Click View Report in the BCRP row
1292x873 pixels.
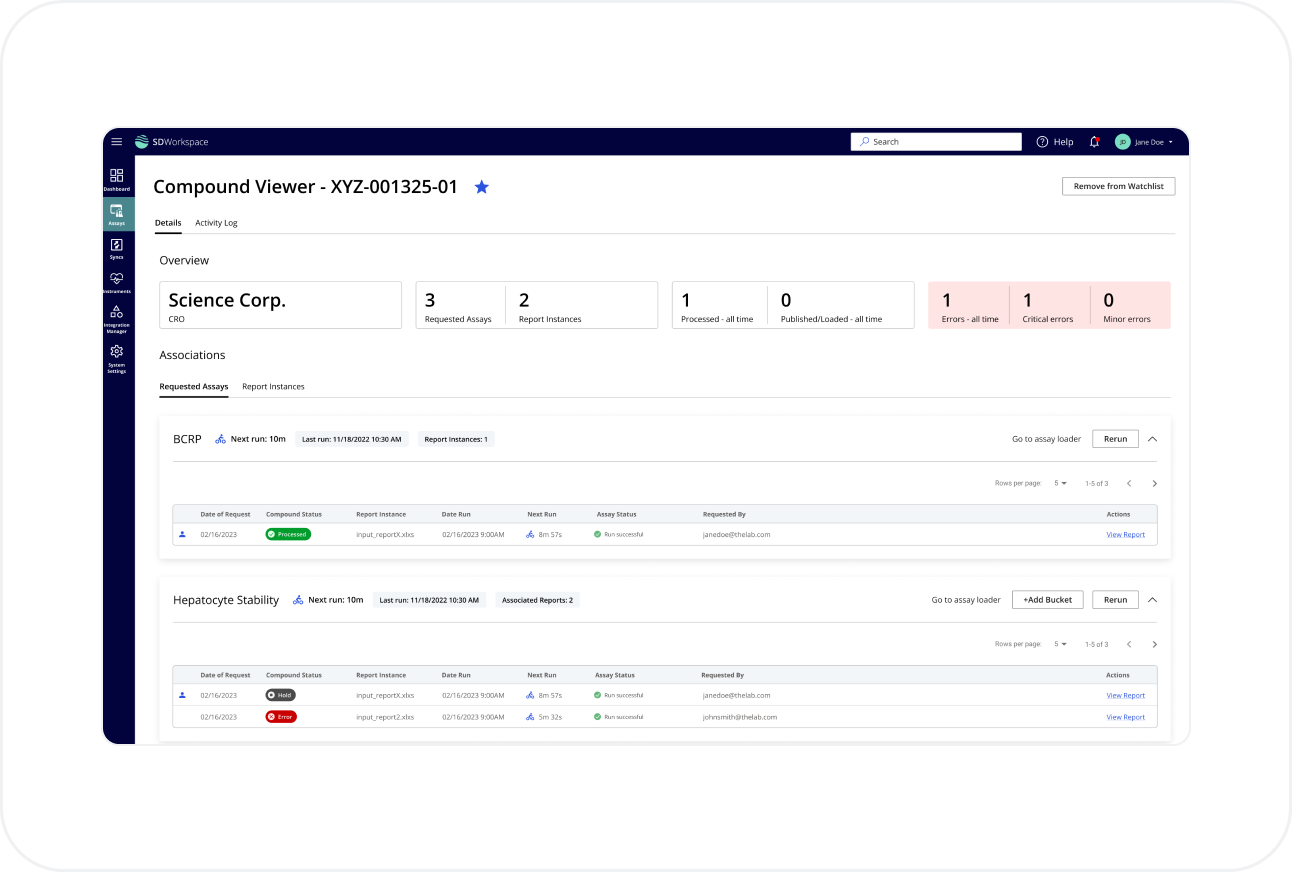1125,535
